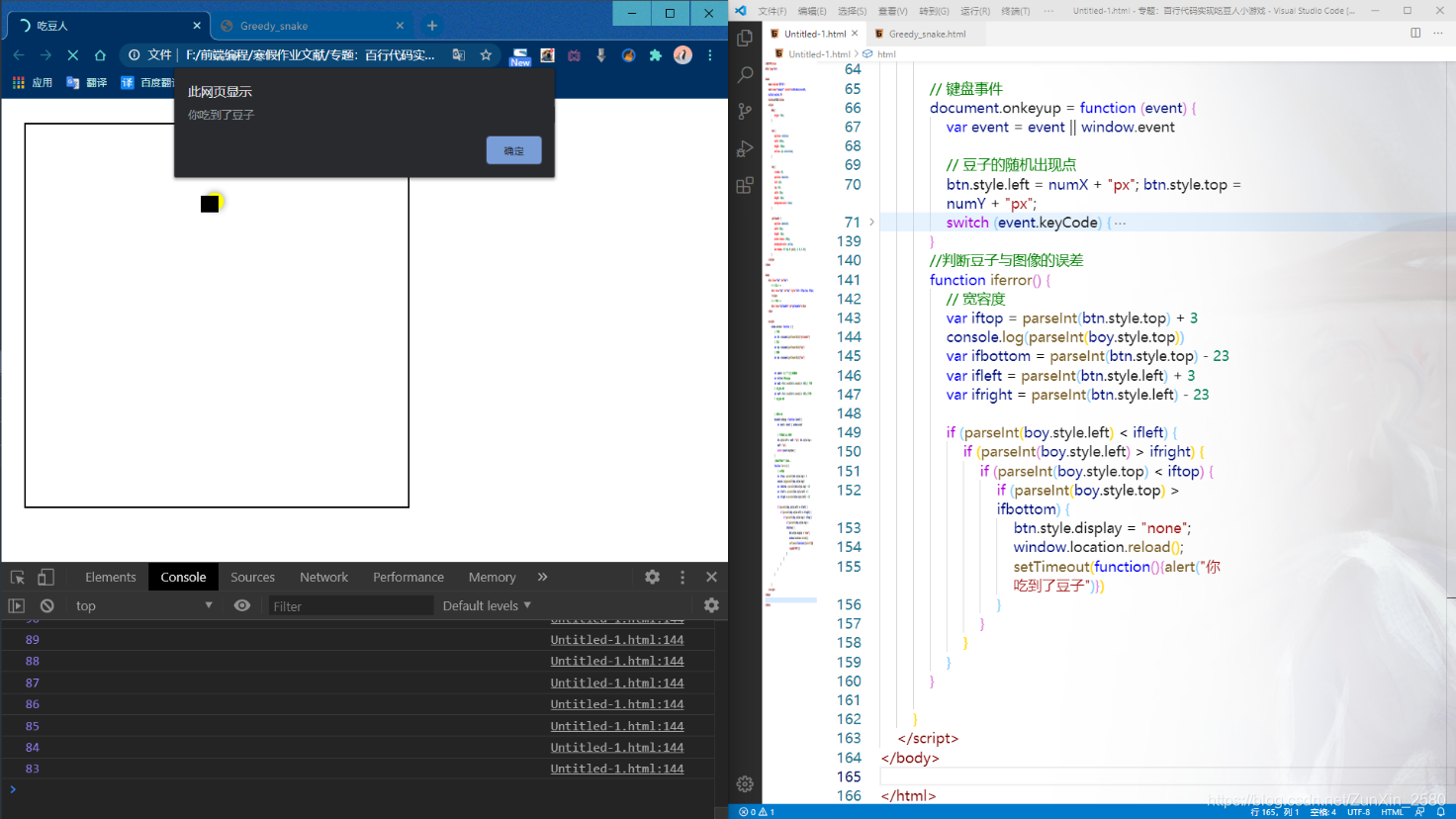Open the 编辑(E) menu

point(811,11)
